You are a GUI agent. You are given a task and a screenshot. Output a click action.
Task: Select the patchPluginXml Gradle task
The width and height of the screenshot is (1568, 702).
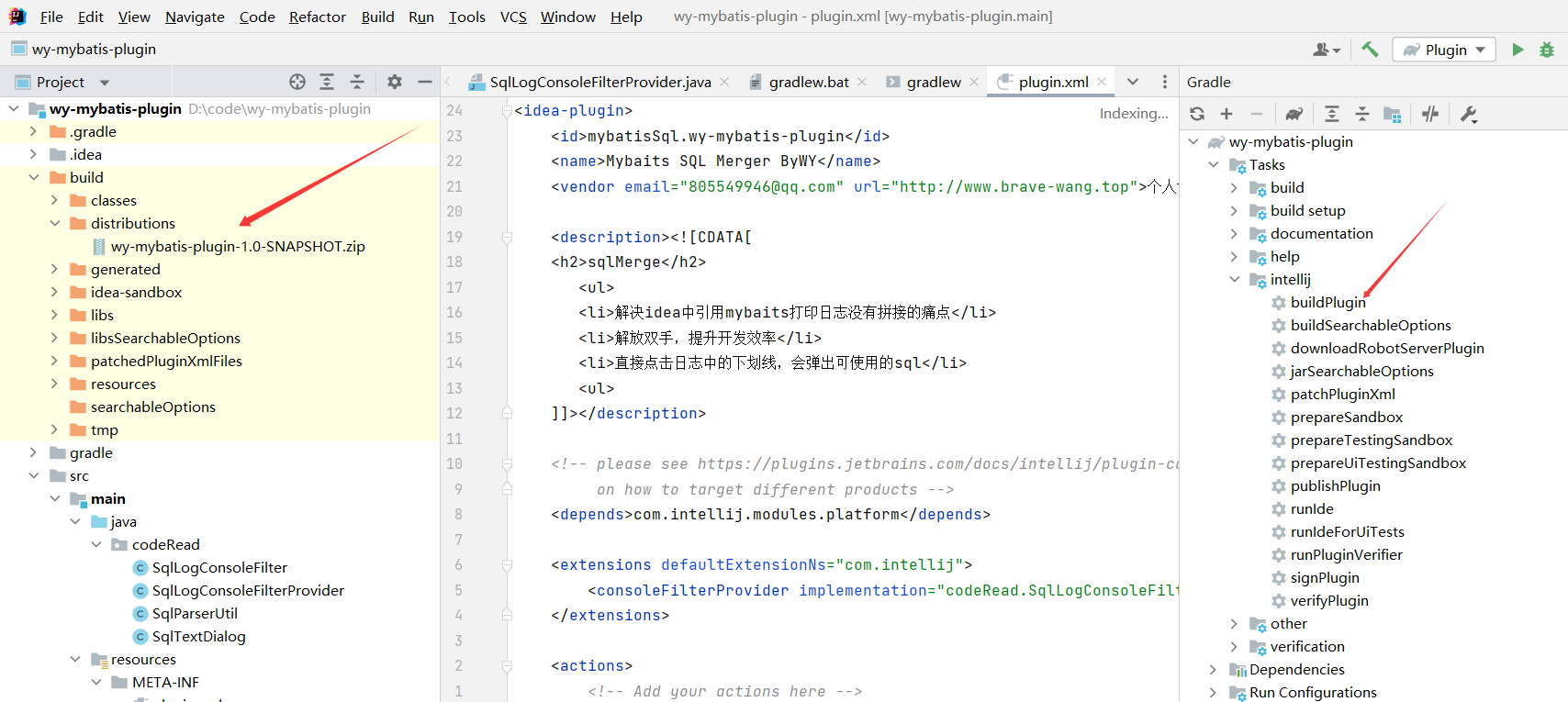[1342, 394]
